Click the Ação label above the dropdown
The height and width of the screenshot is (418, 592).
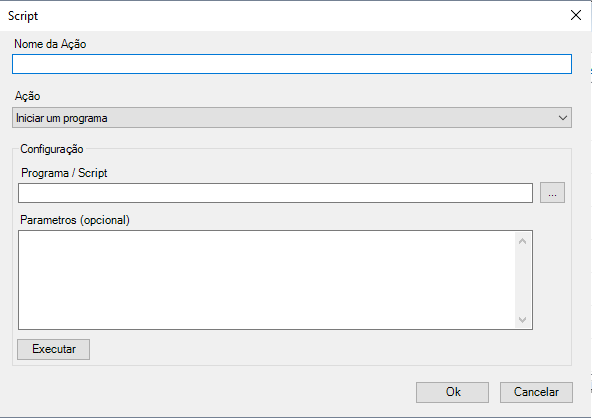pos(28,96)
